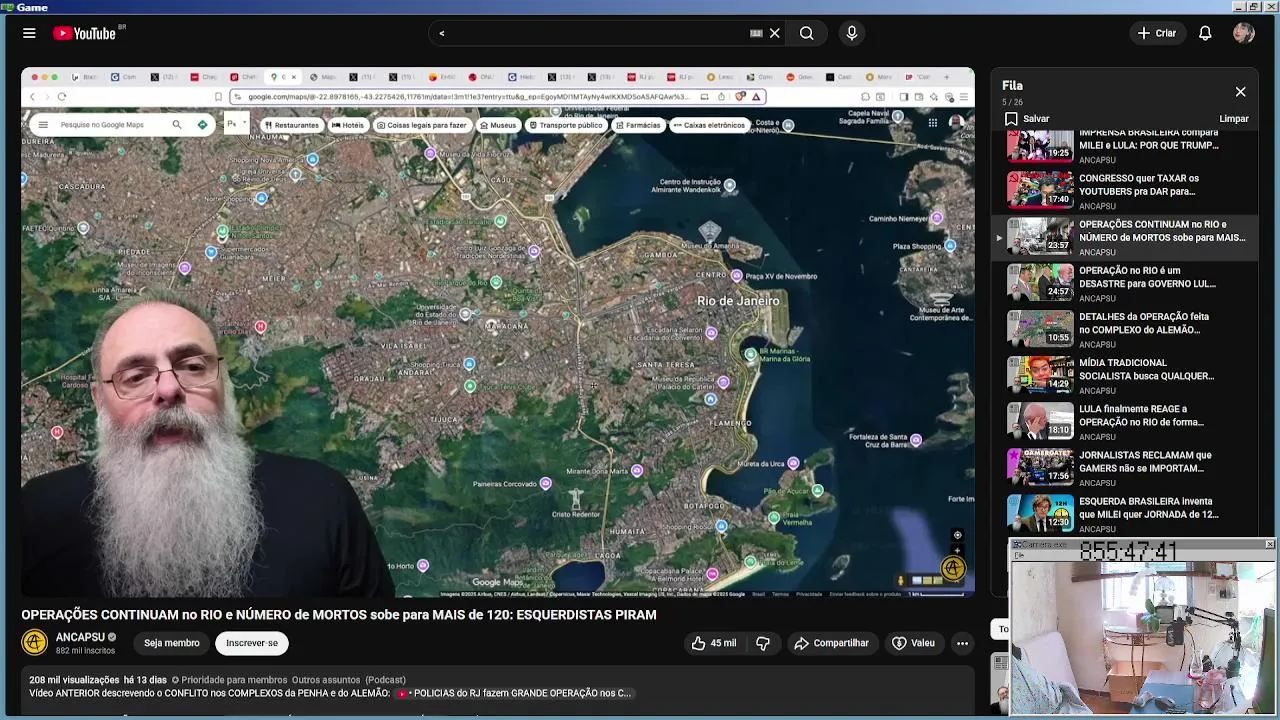
Task: Click the browser reload icon in the video
Action: [62, 97]
